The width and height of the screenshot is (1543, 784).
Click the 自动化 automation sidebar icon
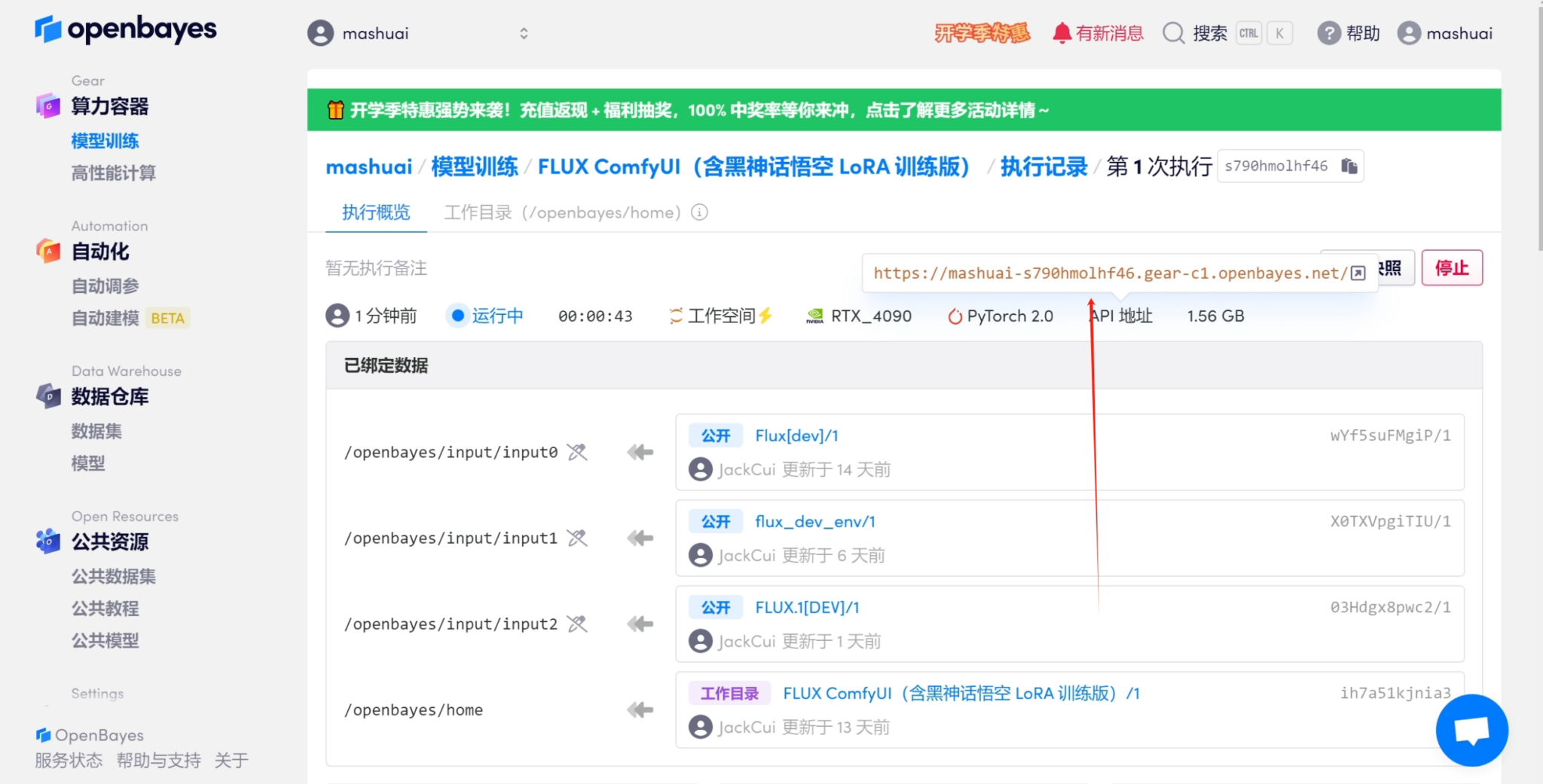(x=47, y=252)
